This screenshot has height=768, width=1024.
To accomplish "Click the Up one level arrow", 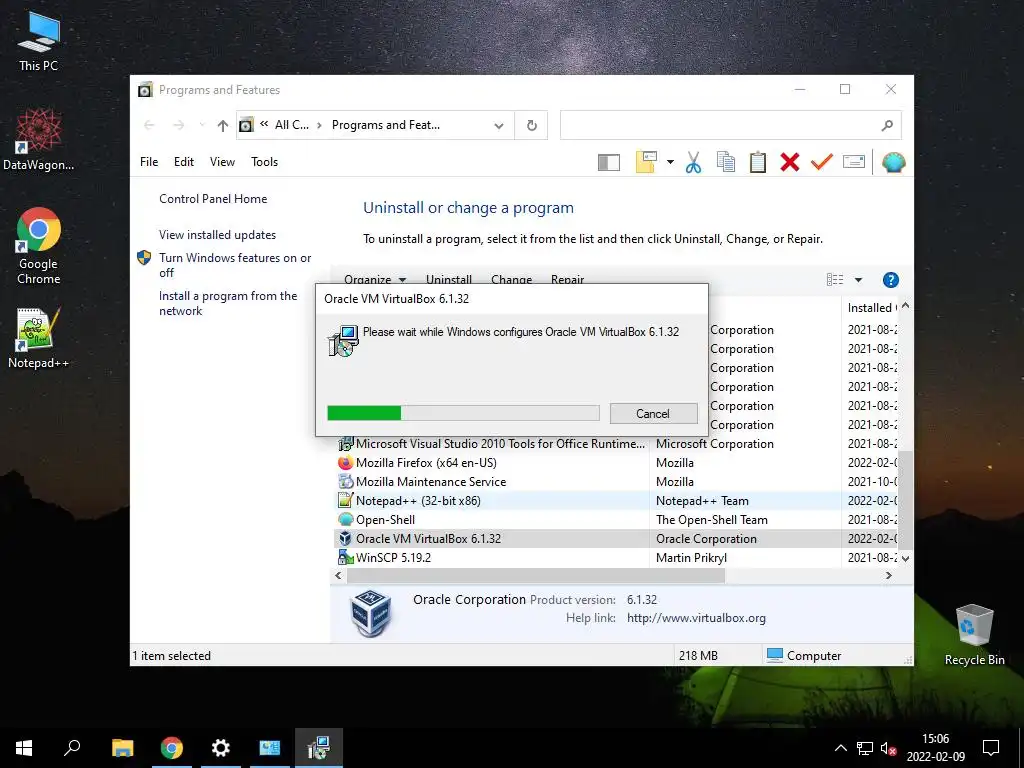I will (x=223, y=125).
